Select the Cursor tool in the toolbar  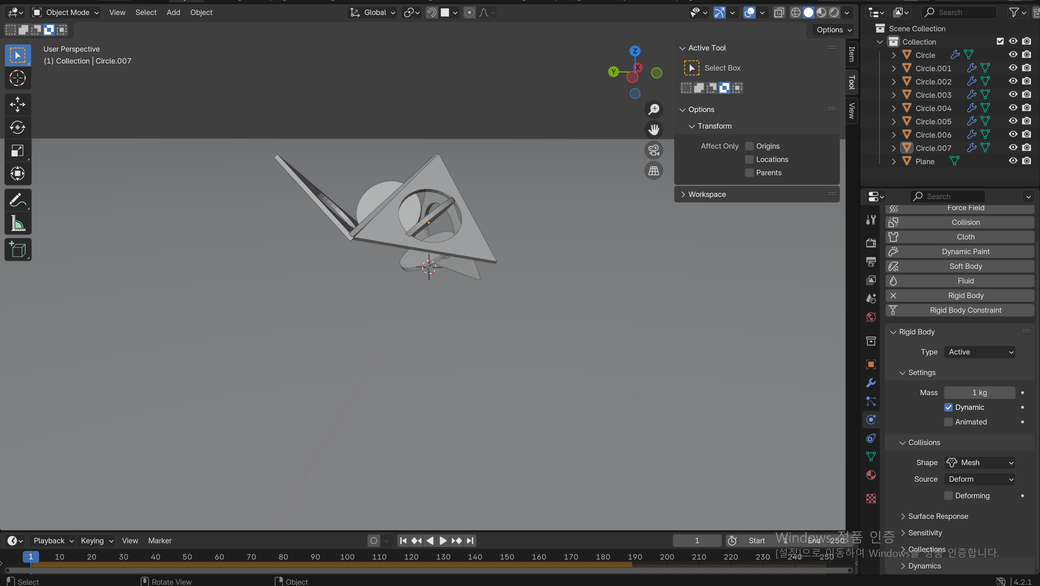(x=17, y=78)
